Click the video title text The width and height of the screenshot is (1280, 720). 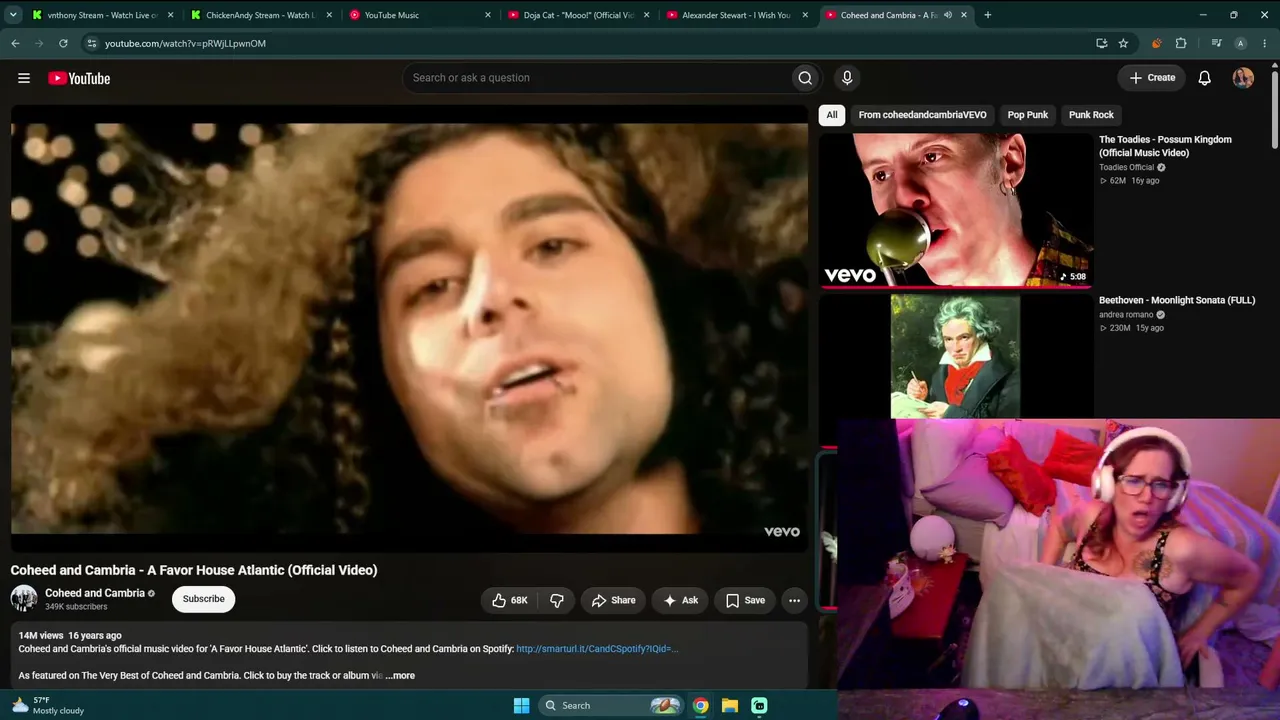[x=194, y=570]
